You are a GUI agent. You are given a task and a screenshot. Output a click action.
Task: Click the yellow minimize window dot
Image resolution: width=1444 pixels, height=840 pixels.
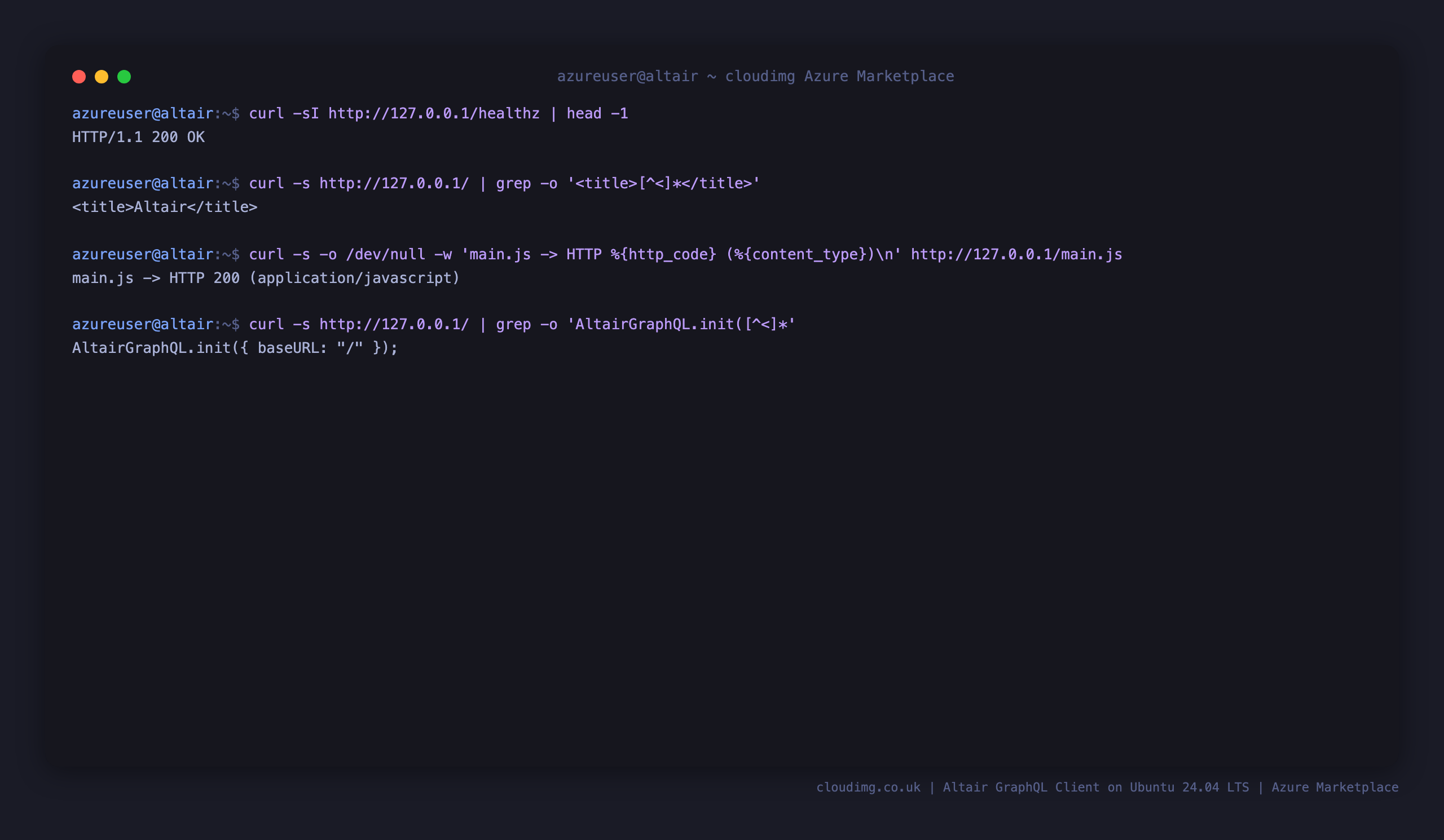pyautogui.click(x=102, y=77)
